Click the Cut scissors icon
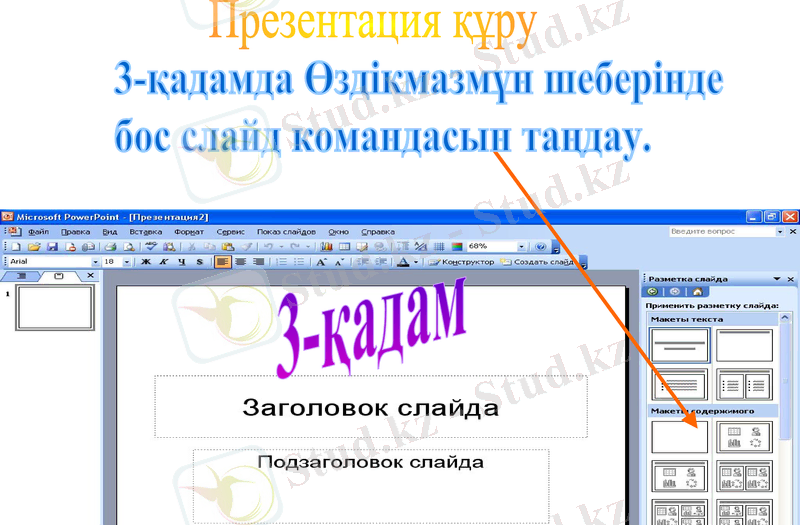The height and width of the screenshot is (525, 800). 192,247
